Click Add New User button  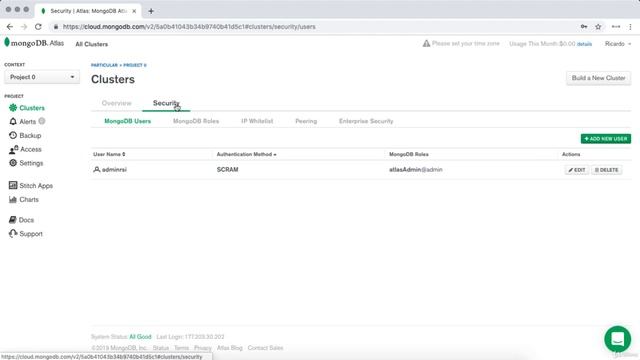coord(606,139)
